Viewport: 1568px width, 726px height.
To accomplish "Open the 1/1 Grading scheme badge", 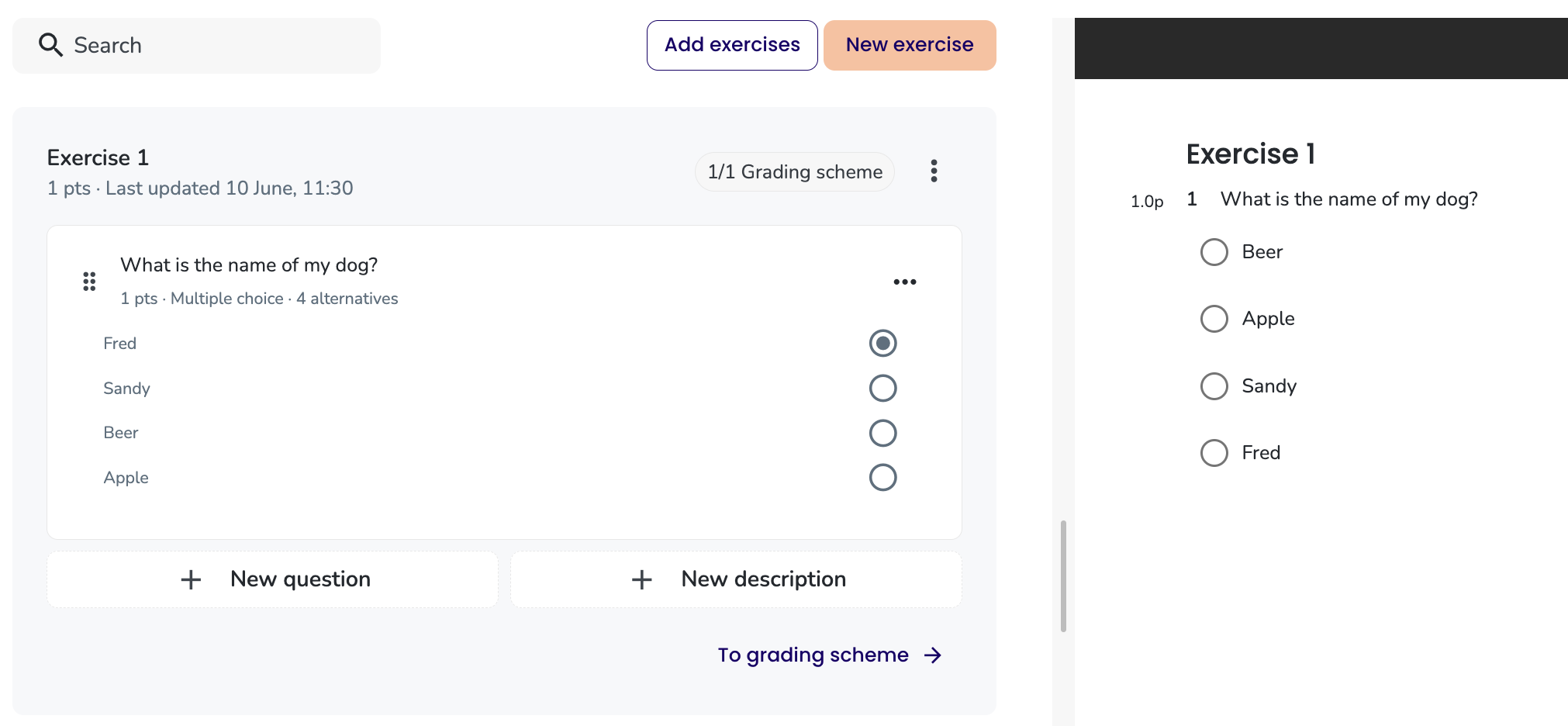I will [795, 171].
